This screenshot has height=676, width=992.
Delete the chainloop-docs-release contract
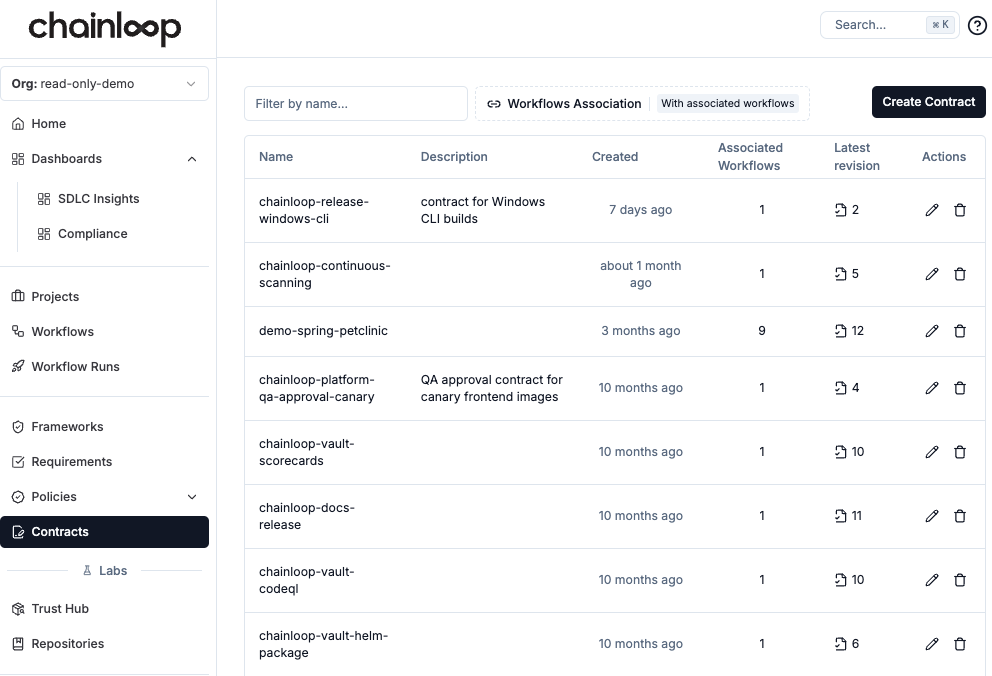pos(960,516)
